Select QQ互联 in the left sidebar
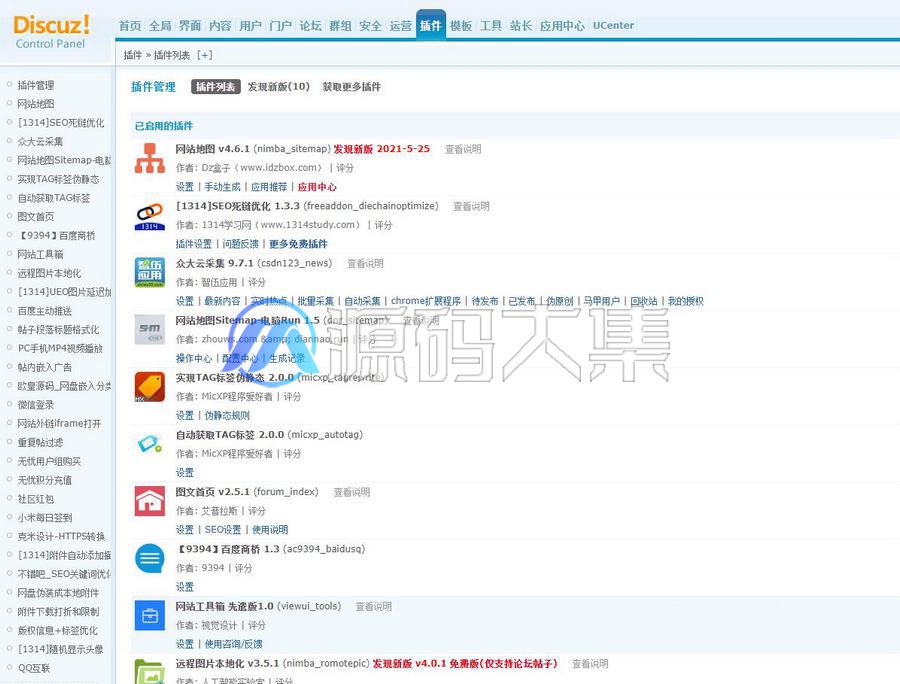The image size is (900, 684). (x=34, y=668)
